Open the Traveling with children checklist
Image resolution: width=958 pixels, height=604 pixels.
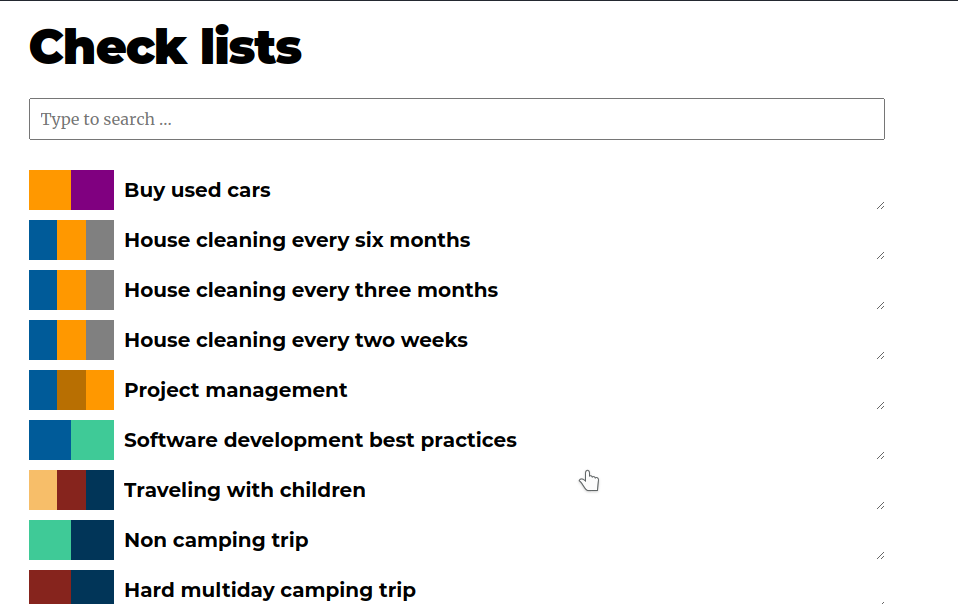(x=244, y=490)
